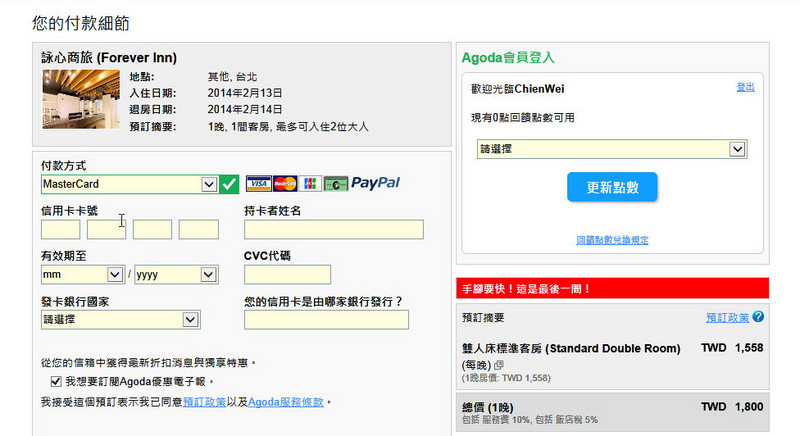Click the 歡迎光臨ChienWei welcome text
This screenshot has height=436, width=800.
(518, 89)
